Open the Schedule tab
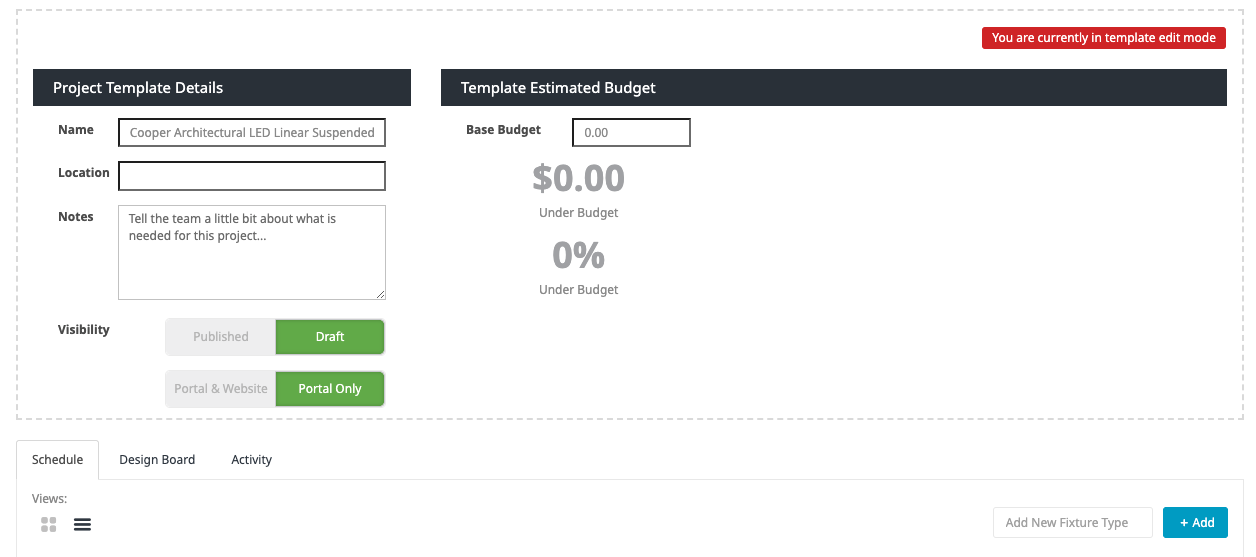This screenshot has width=1256, height=557. click(x=57, y=460)
